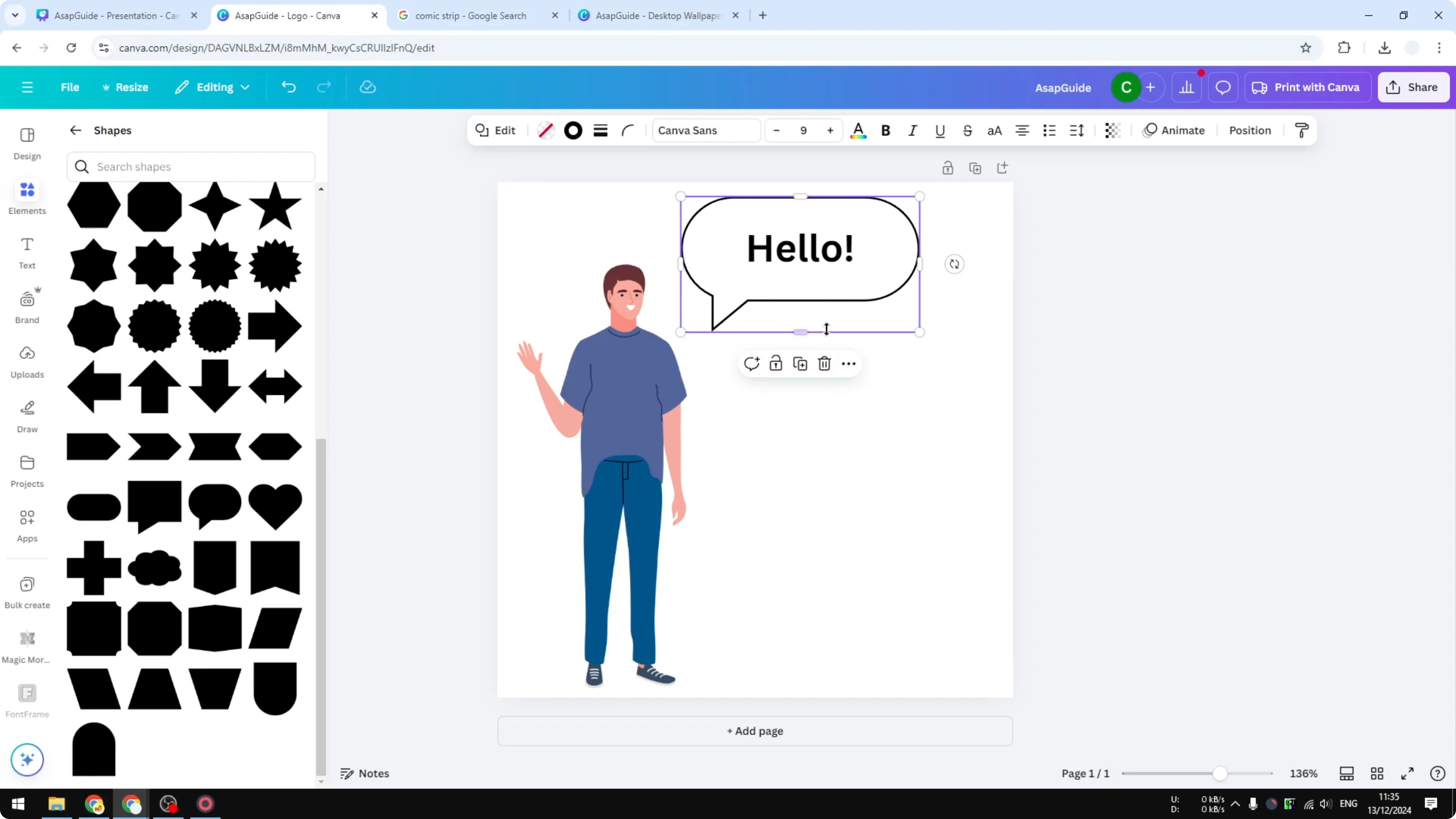Lock the selected speech bubble element
1456x819 pixels.
pos(775,364)
